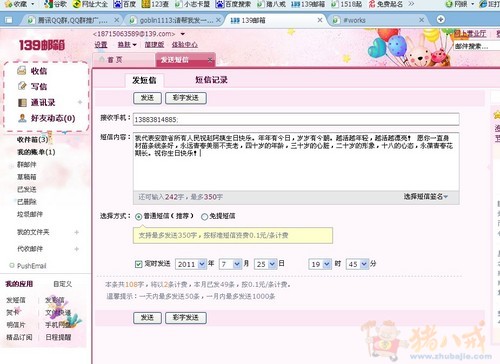The image size is (500, 364).
Task: Open the 免费起名 bookmark
Action: (x=386, y=4)
